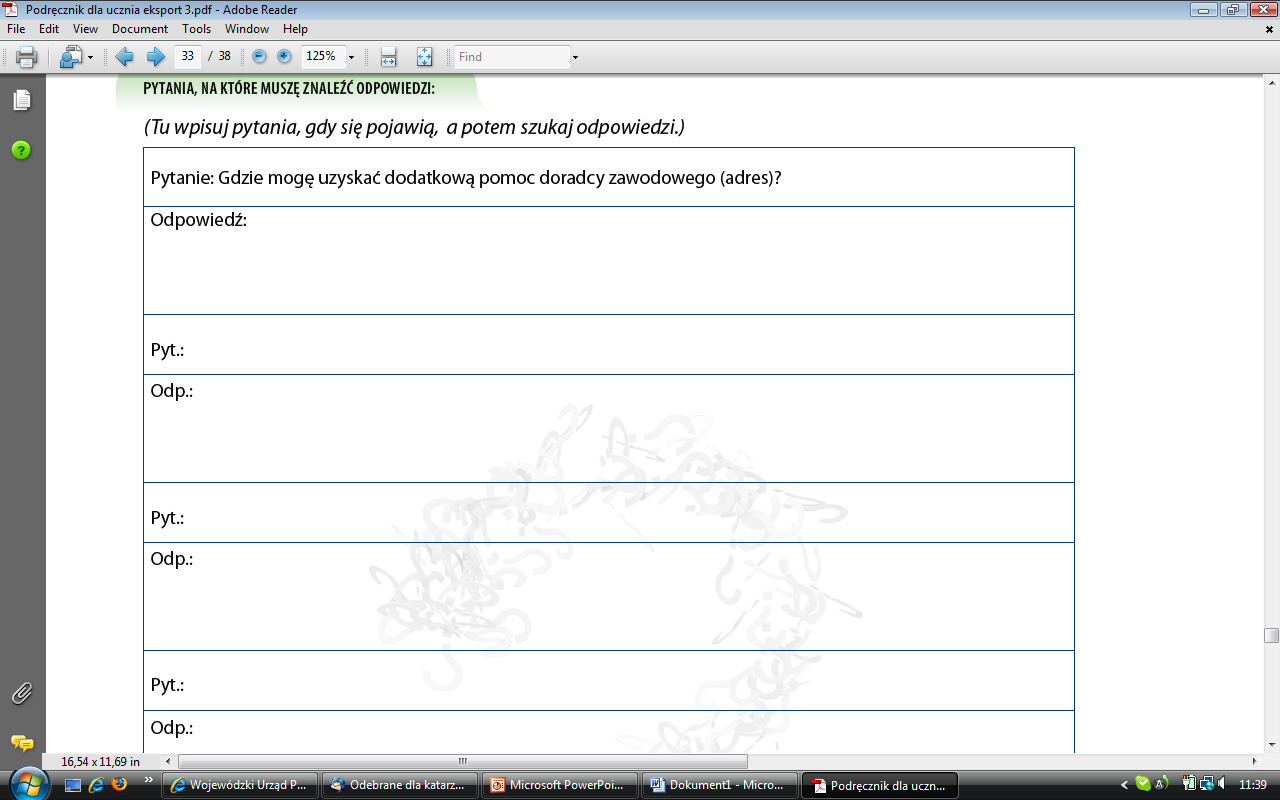1280x800 pixels.
Task: Open the Window menu
Action: pos(247,29)
